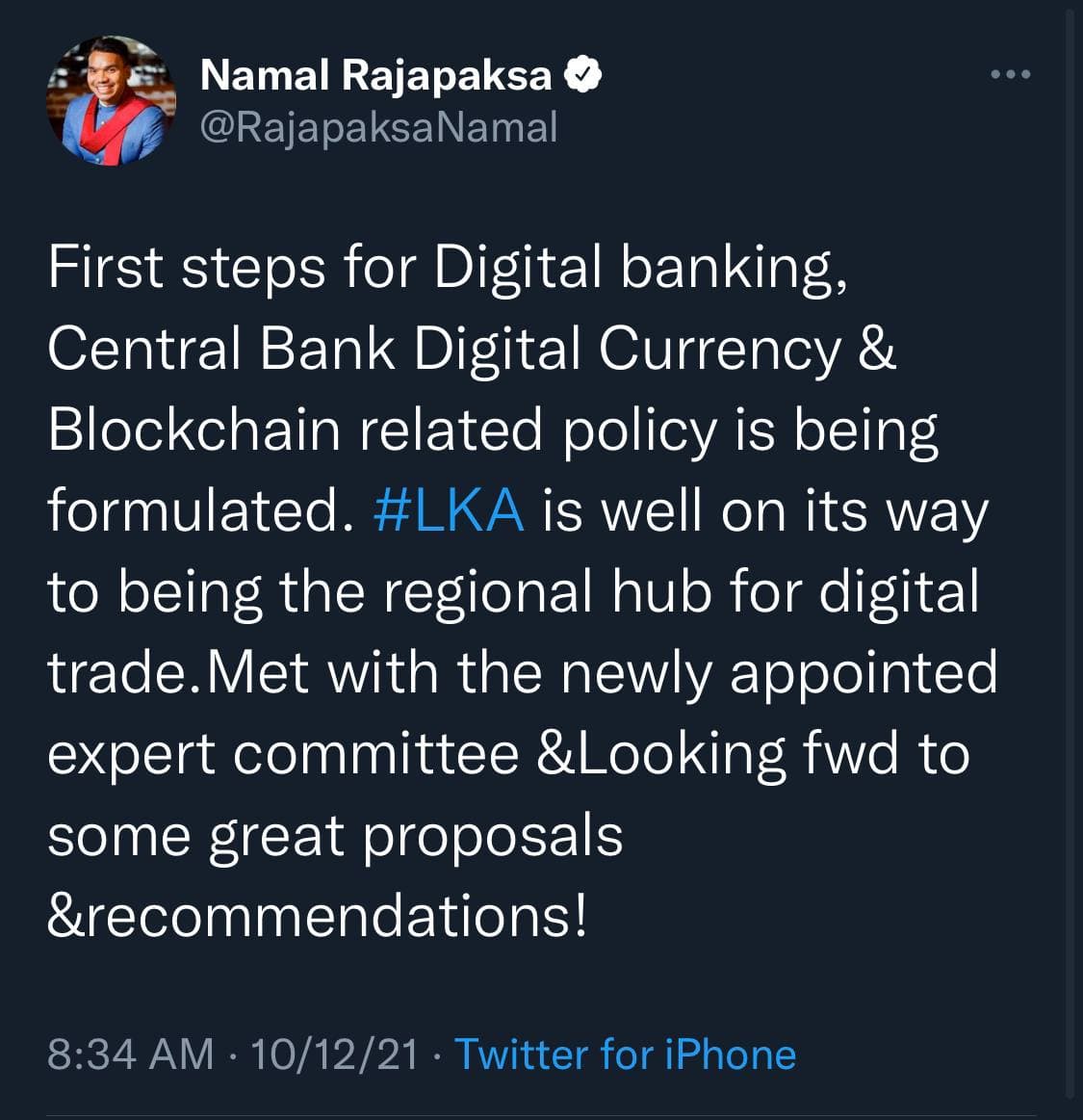Click the phrase &Looking fwd to

point(753,754)
